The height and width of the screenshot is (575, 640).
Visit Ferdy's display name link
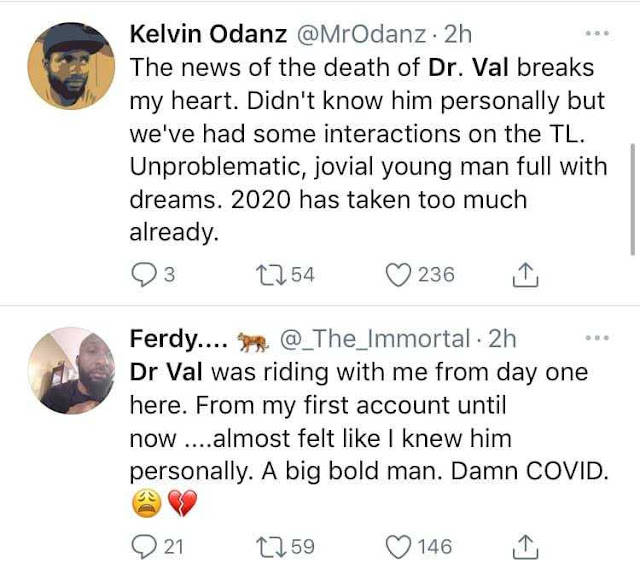click(x=177, y=340)
